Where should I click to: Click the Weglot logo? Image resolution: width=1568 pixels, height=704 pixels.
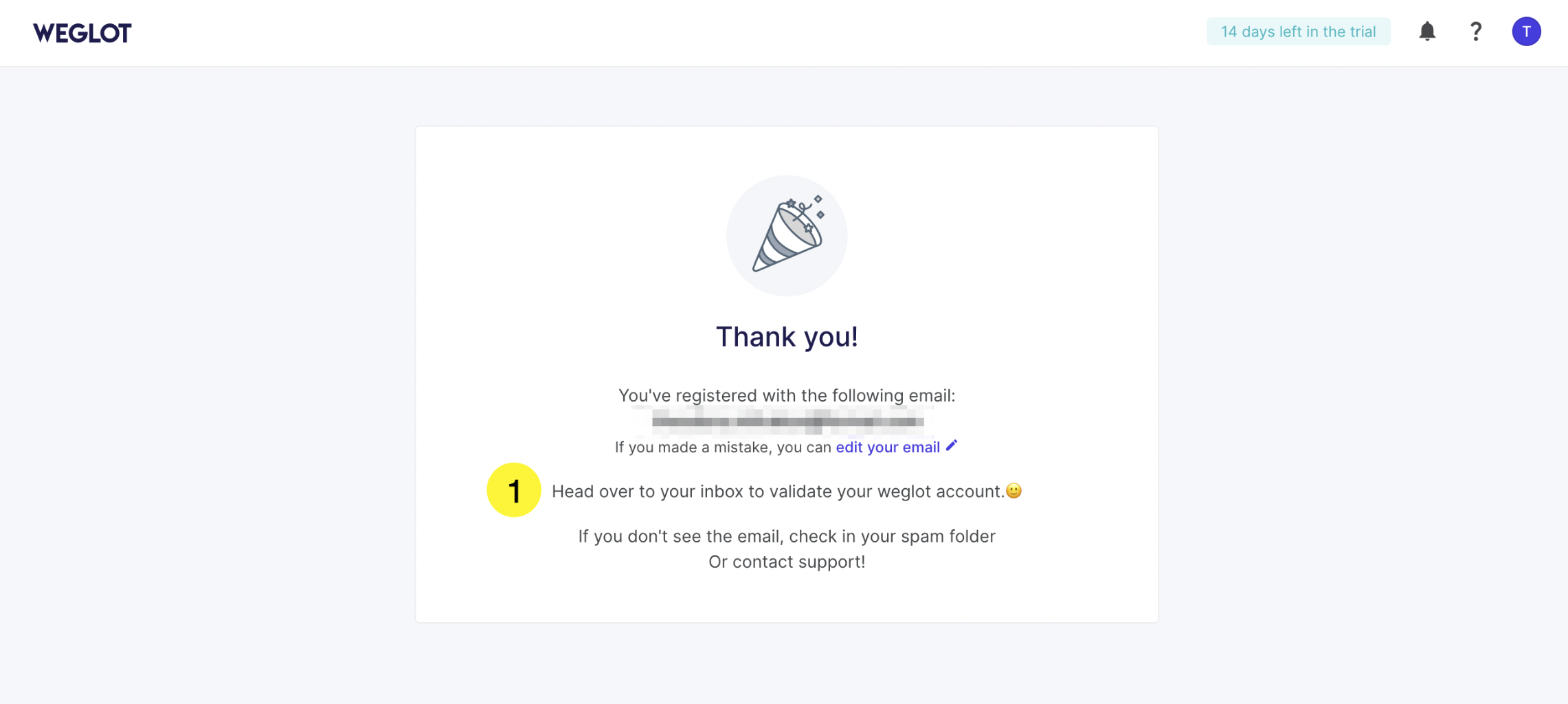82,32
